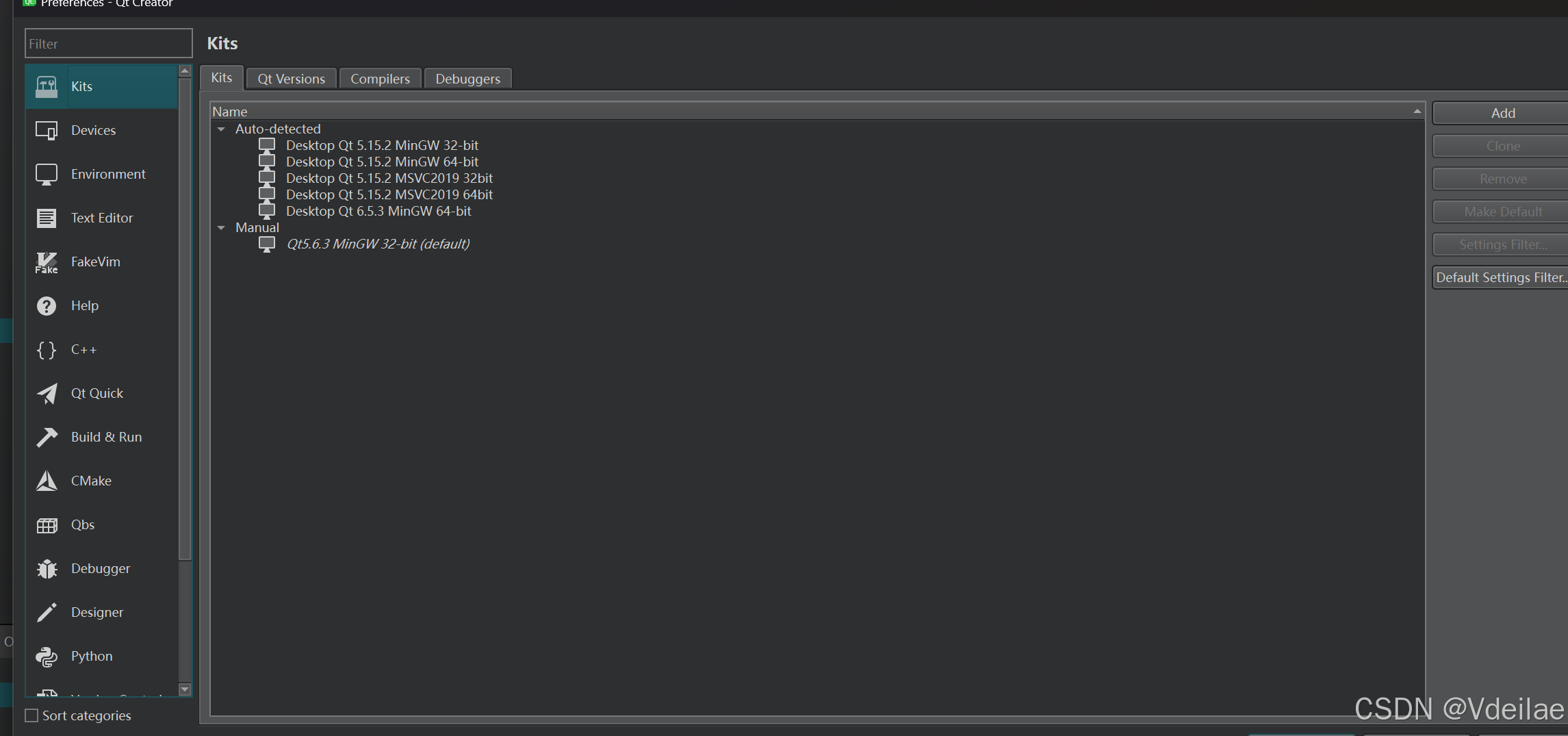Click kit icon of Qt 6.5.3 MinGW 64-bit
1568x736 pixels.
tap(267, 211)
